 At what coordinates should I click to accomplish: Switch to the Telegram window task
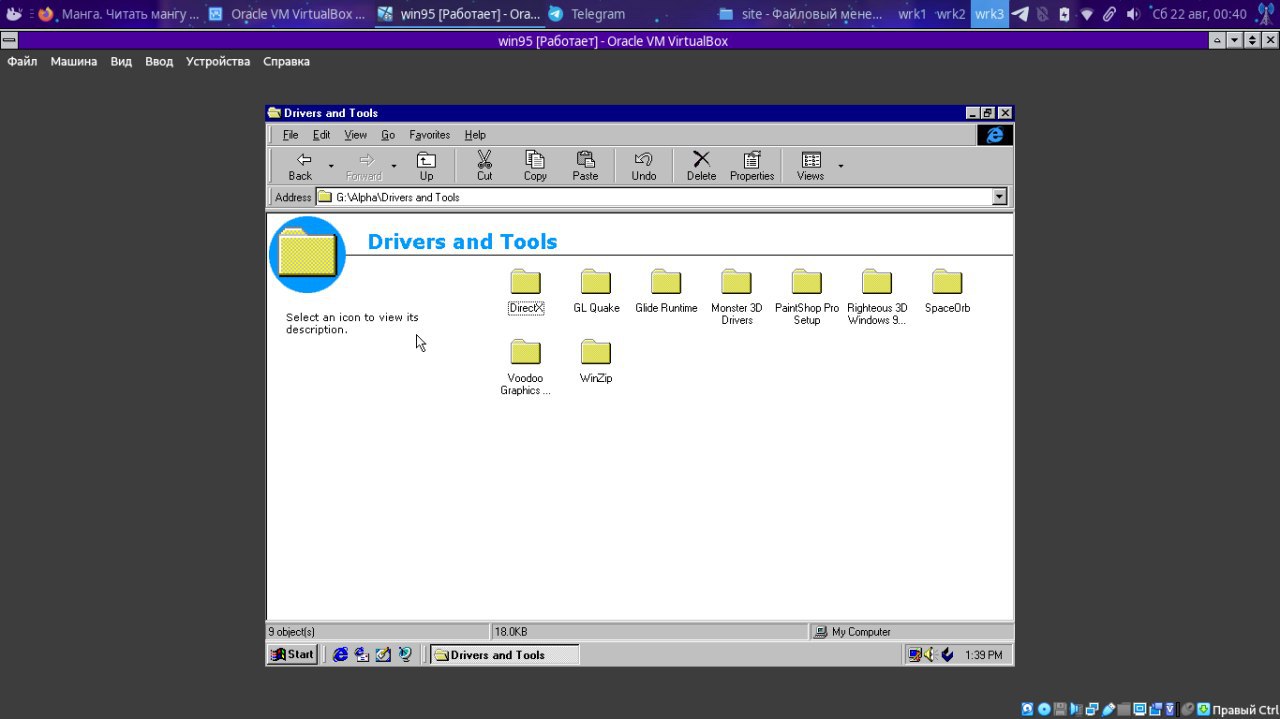coord(586,14)
